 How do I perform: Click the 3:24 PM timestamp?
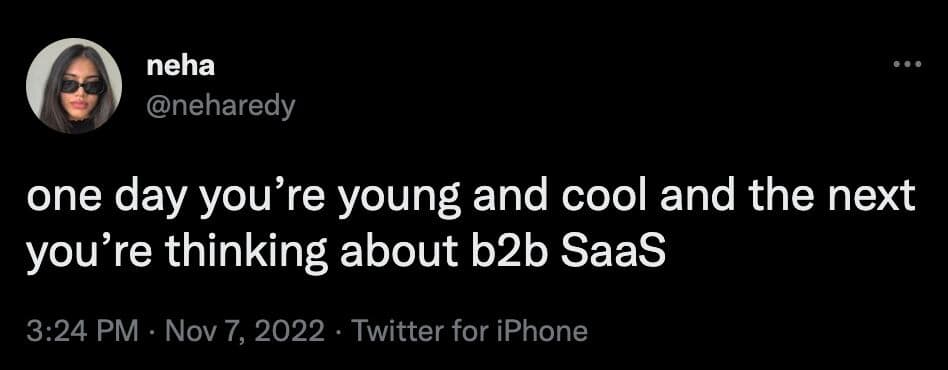coord(83,331)
